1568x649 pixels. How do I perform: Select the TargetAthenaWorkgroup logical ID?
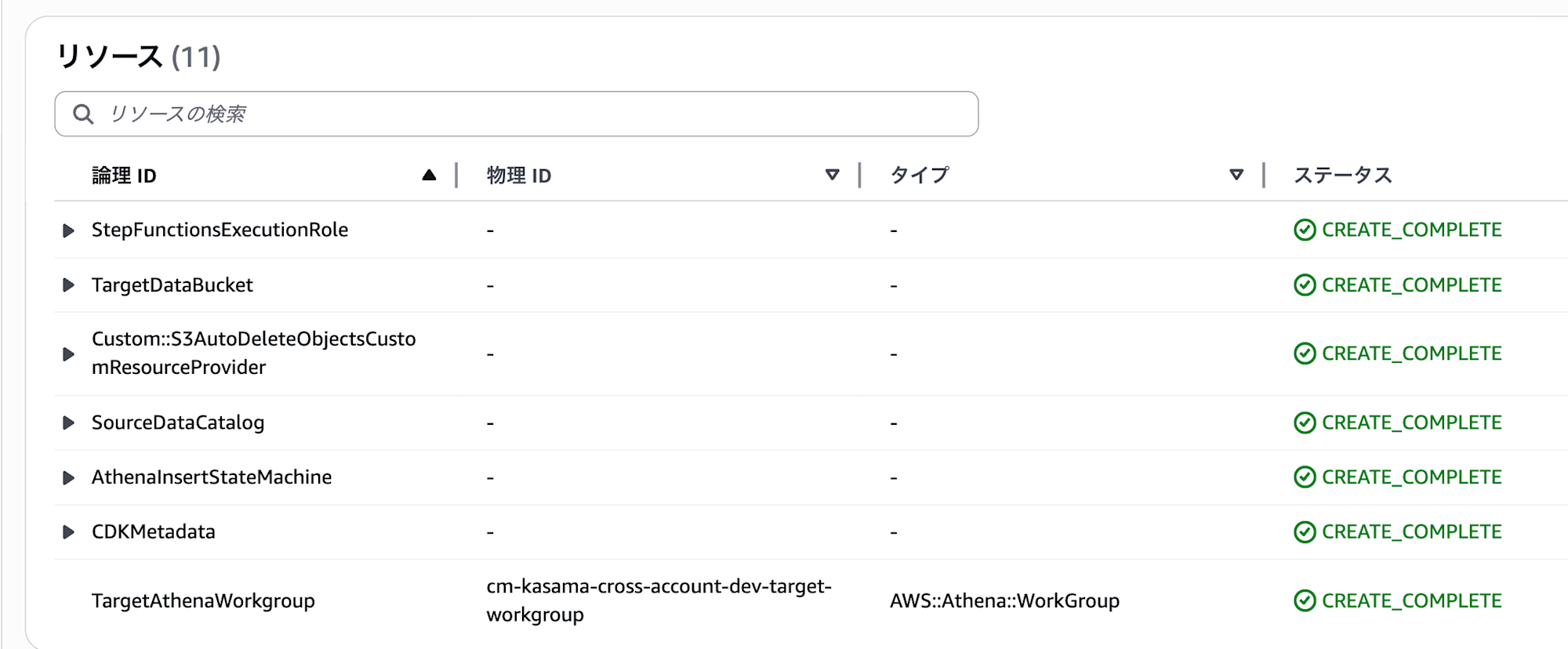(203, 601)
